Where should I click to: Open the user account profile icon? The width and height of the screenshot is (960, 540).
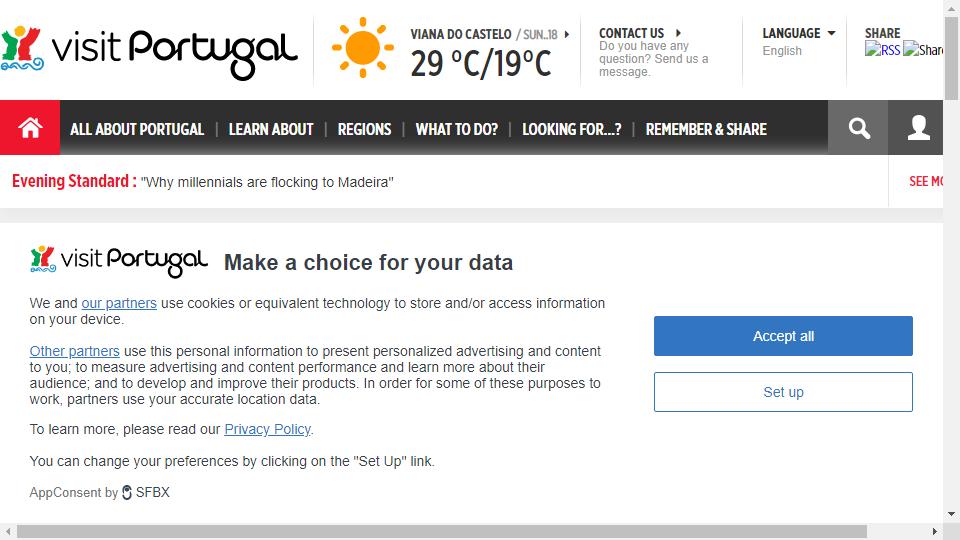918,128
